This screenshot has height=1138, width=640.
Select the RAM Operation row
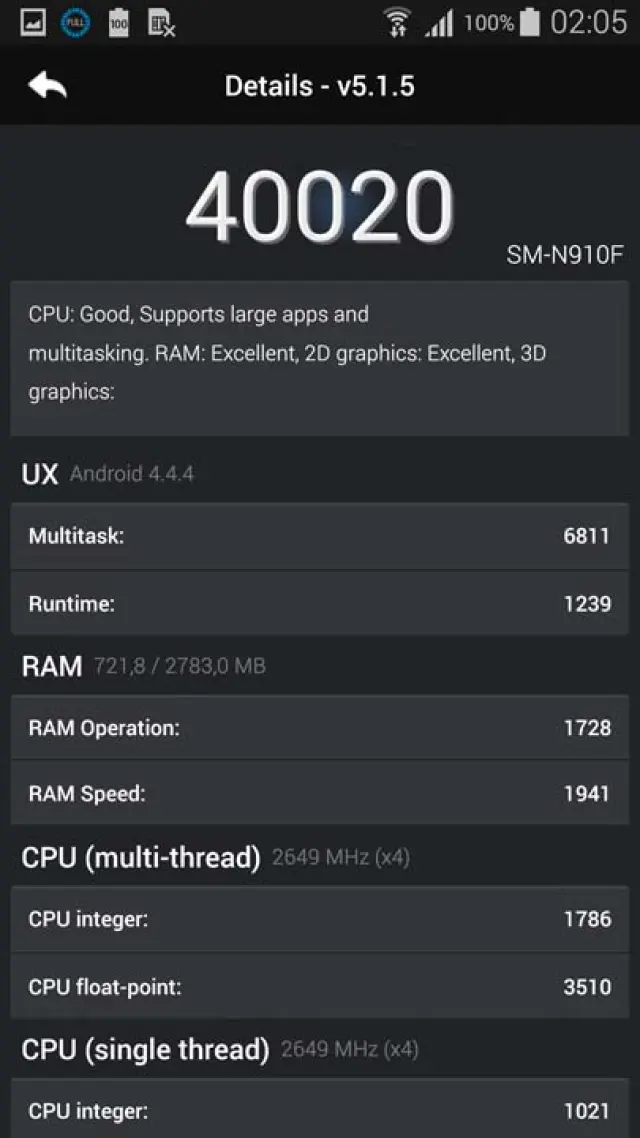[x=320, y=728]
